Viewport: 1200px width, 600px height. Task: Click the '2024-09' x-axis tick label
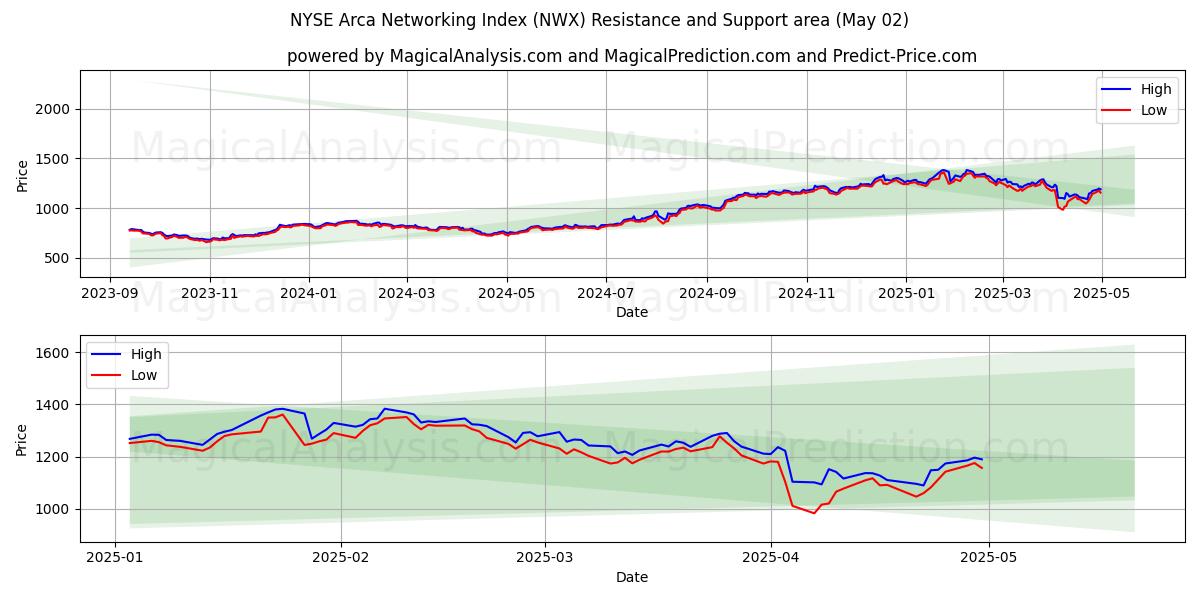(706, 293)
